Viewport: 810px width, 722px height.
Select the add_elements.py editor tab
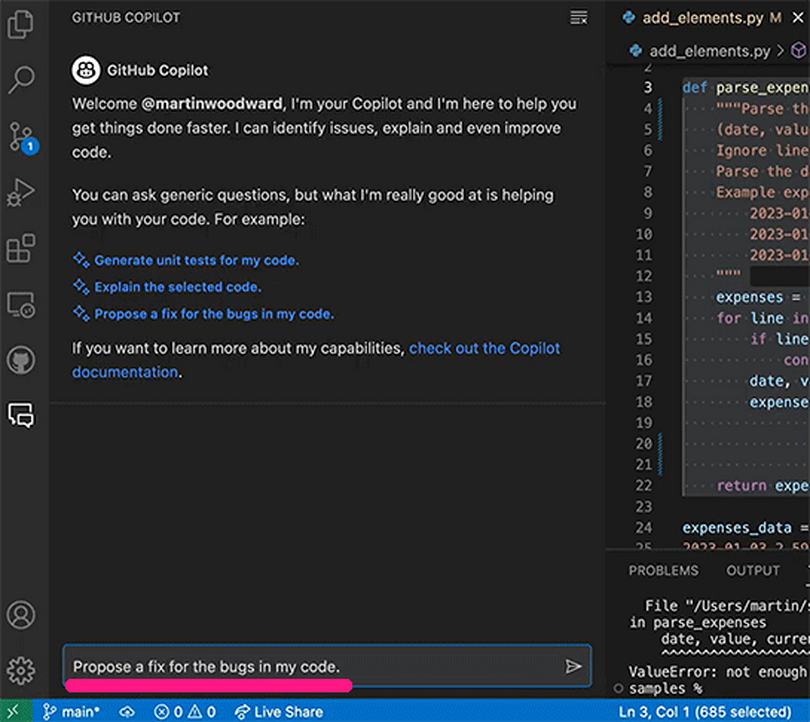pyautogui.click(x=703, y=18)
